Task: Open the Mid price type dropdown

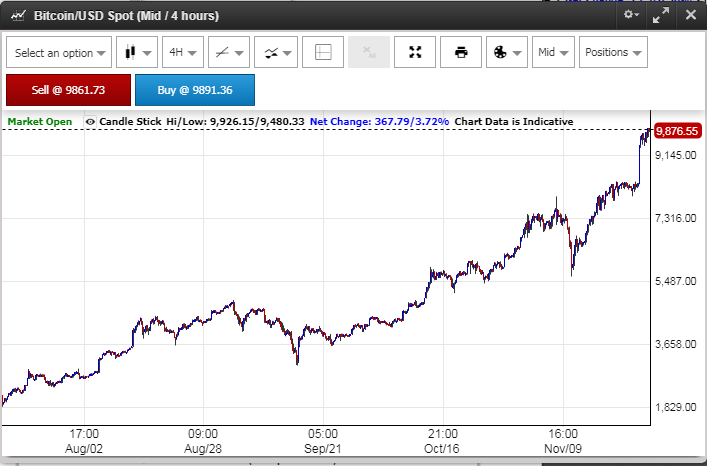Action: (553, 52)
